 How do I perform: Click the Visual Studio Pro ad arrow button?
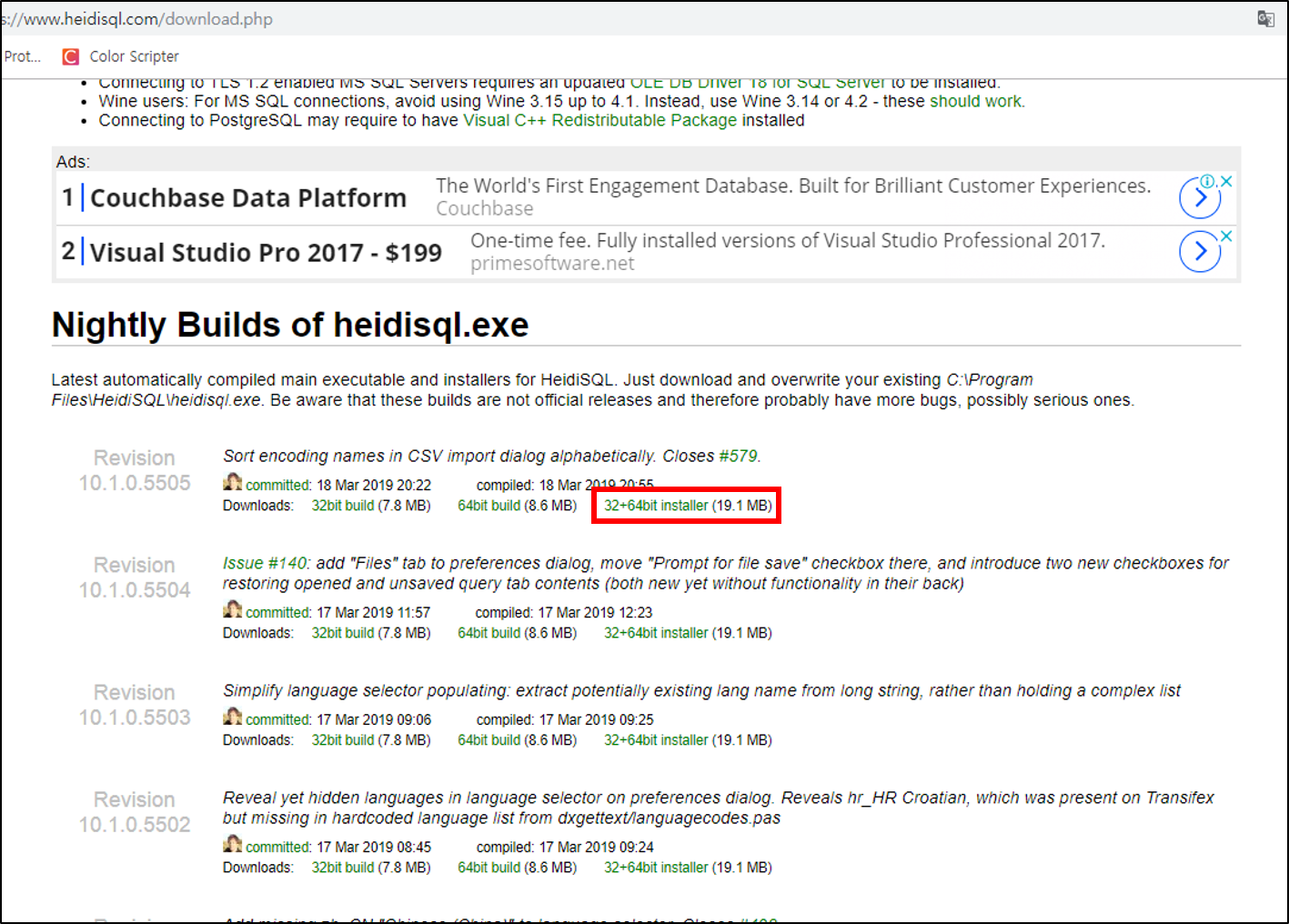click(x=1200, y=251)
